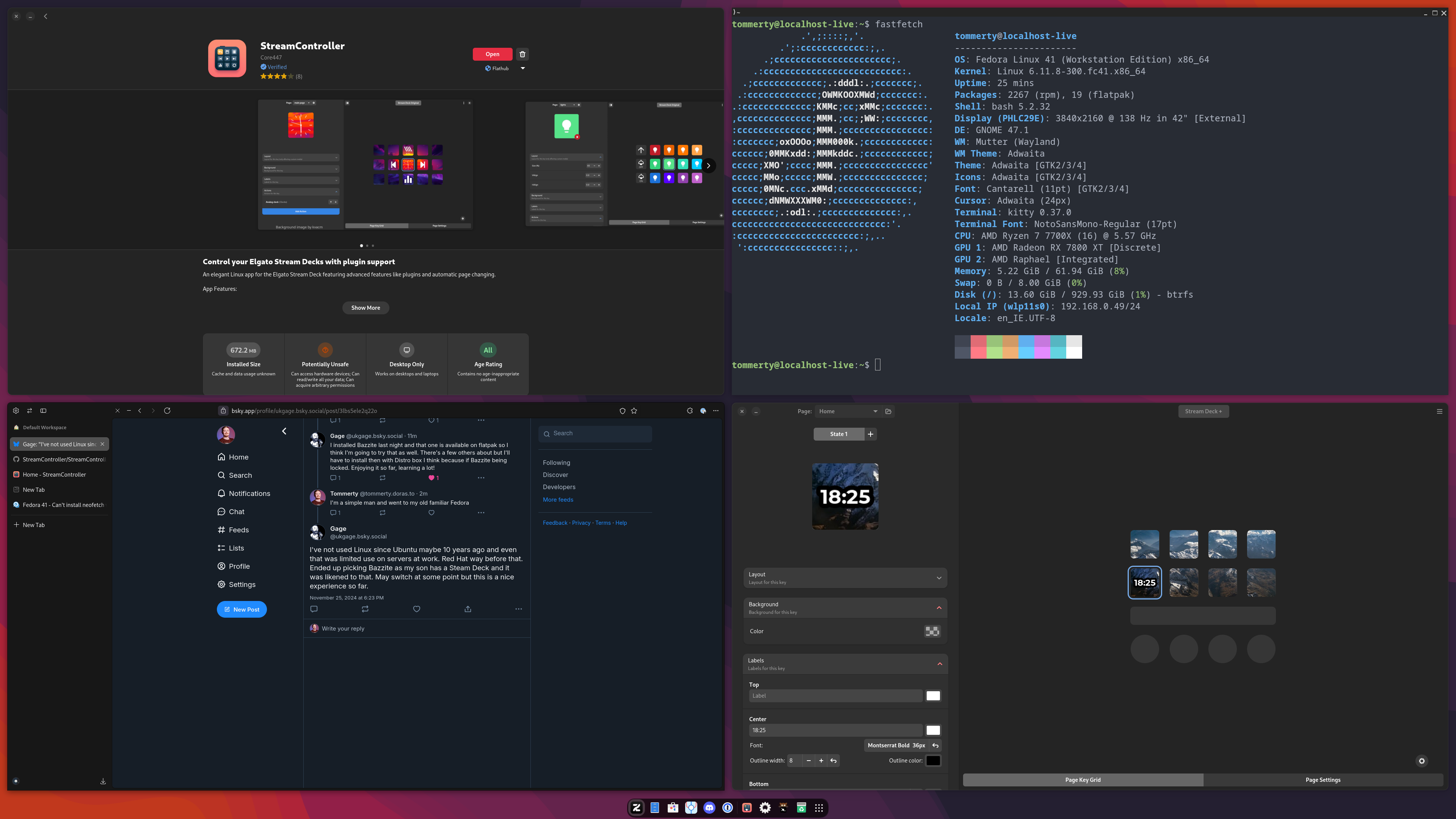
Task: Collapse the Labels section
Action: tap(845, 664)
